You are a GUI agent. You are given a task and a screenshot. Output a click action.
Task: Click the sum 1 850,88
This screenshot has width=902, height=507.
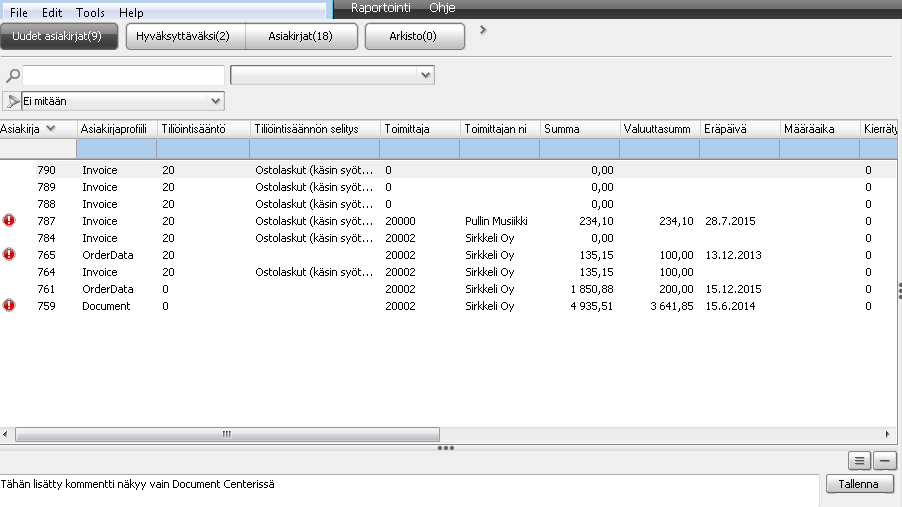[591, 289]
